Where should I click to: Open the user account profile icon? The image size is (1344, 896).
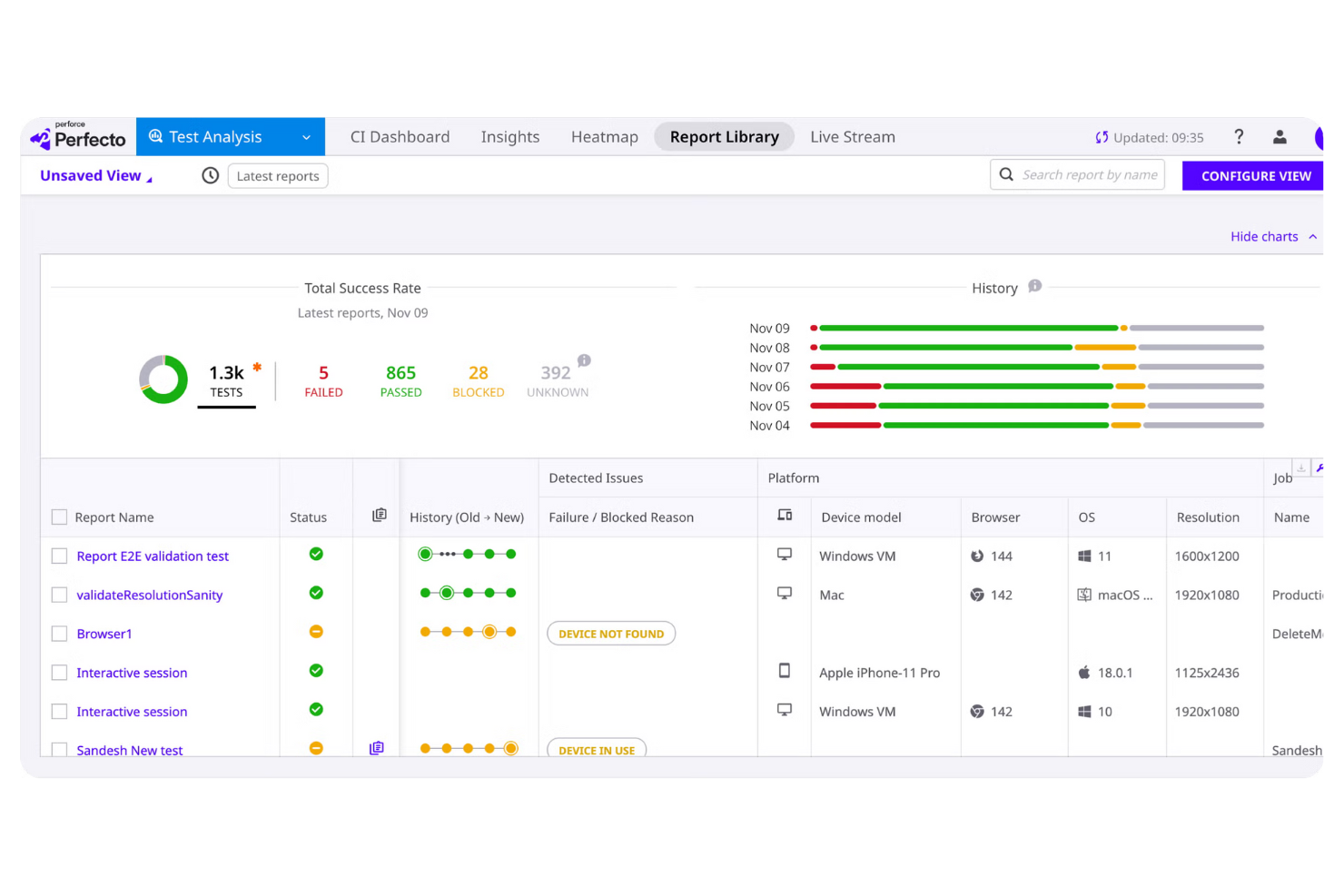(x=1280, y=137)
